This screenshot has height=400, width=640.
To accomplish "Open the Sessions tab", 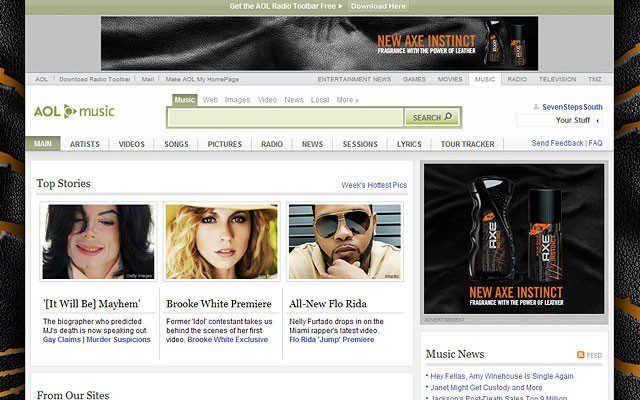I will (x=360, y=144).
